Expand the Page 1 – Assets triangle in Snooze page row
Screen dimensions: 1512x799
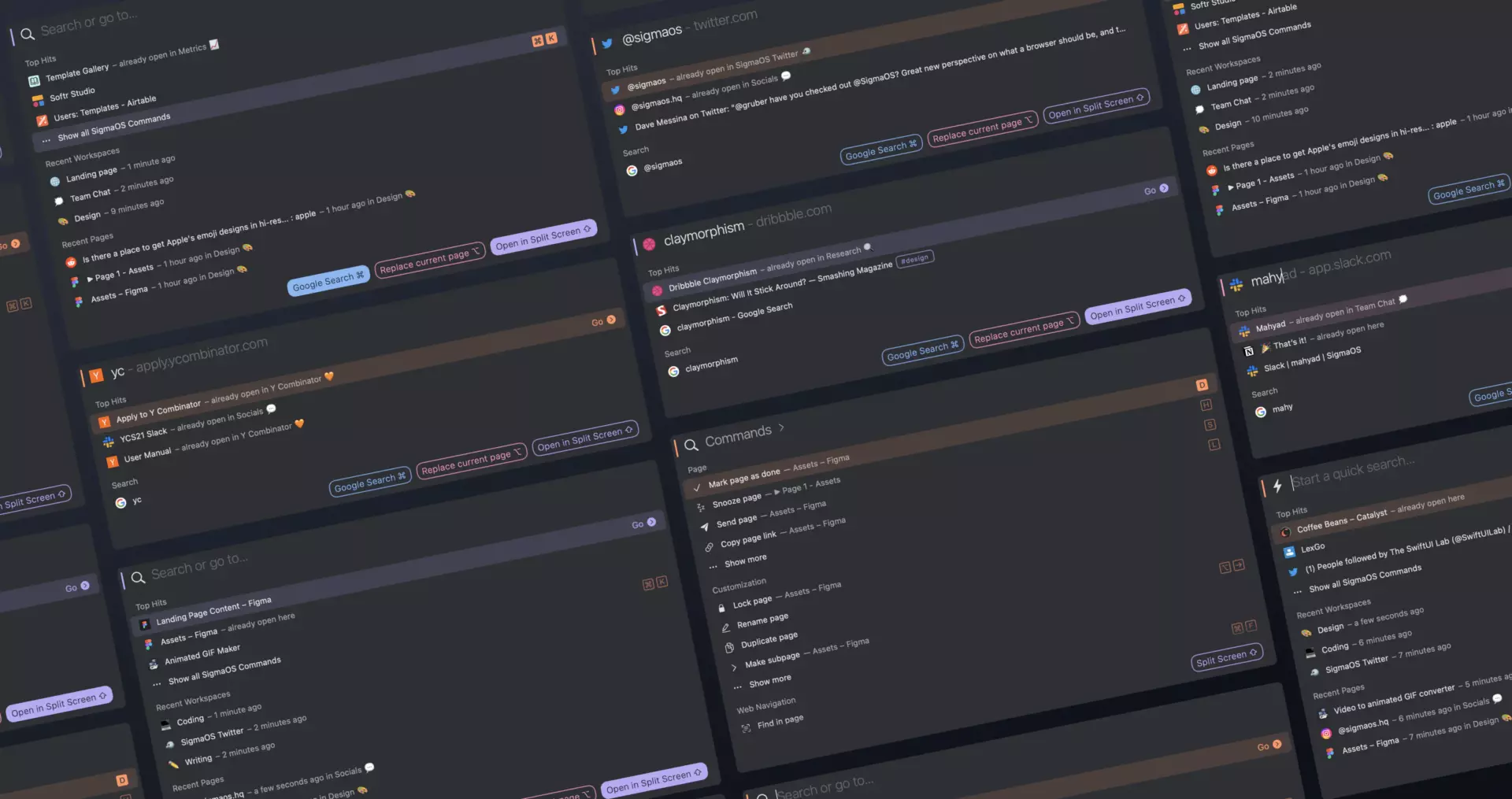coord(776,492)
